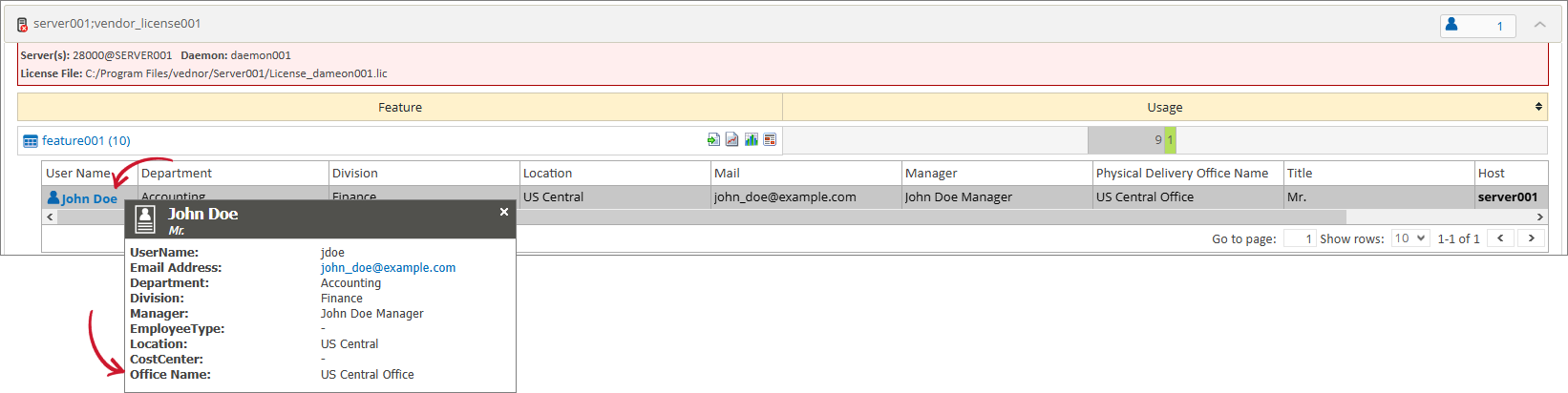1568x393 pixels.
Task: Click the Division column header
Action: click(x=424, y=174)
